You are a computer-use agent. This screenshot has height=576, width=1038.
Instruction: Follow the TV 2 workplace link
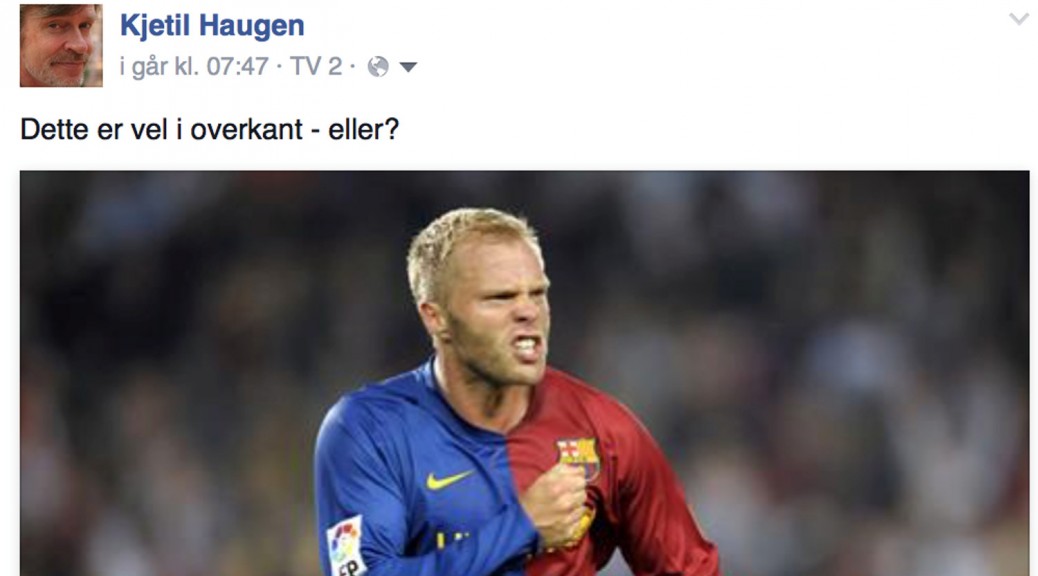pyautogui.click(x=316, y=67)
